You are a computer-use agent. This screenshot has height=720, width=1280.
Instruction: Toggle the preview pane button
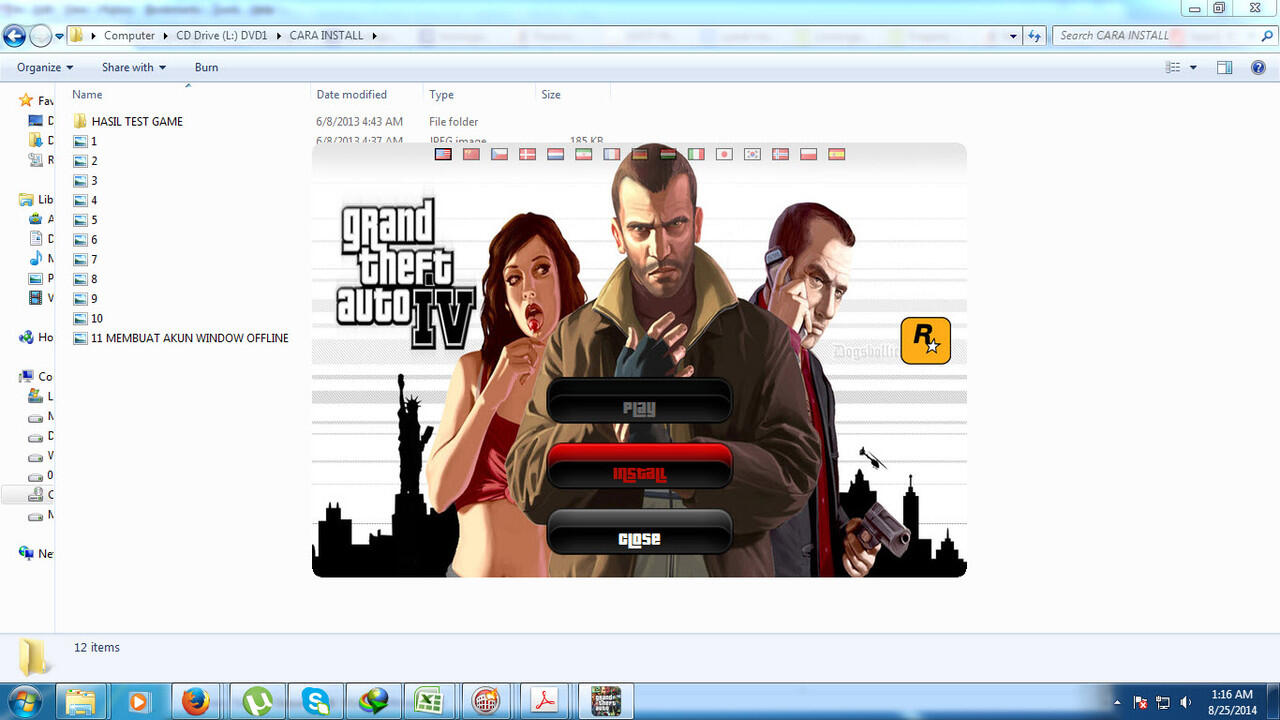click(1224, 67)
